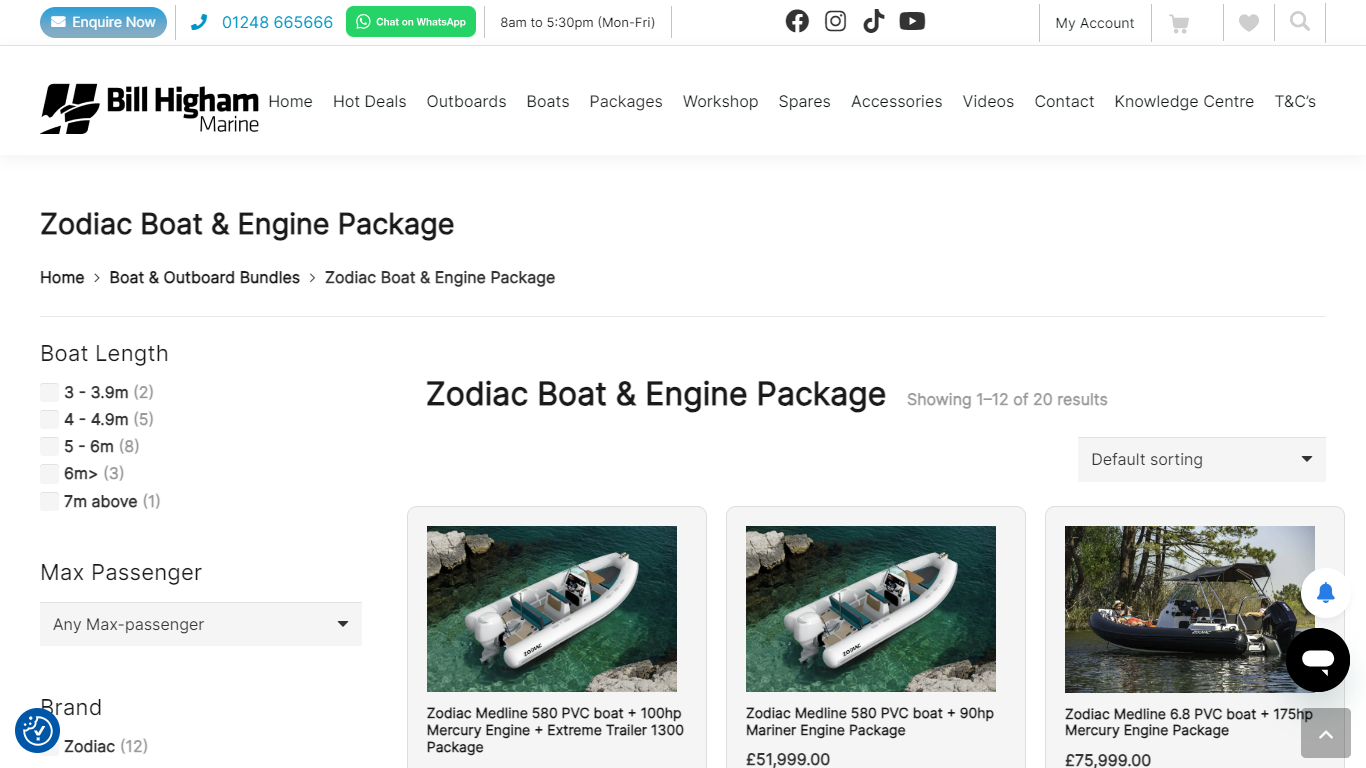Image resolution: width=1366 pixels, height=768 pixels.
Task: Open the YouTube channel icon
Action: pos(912,21)
